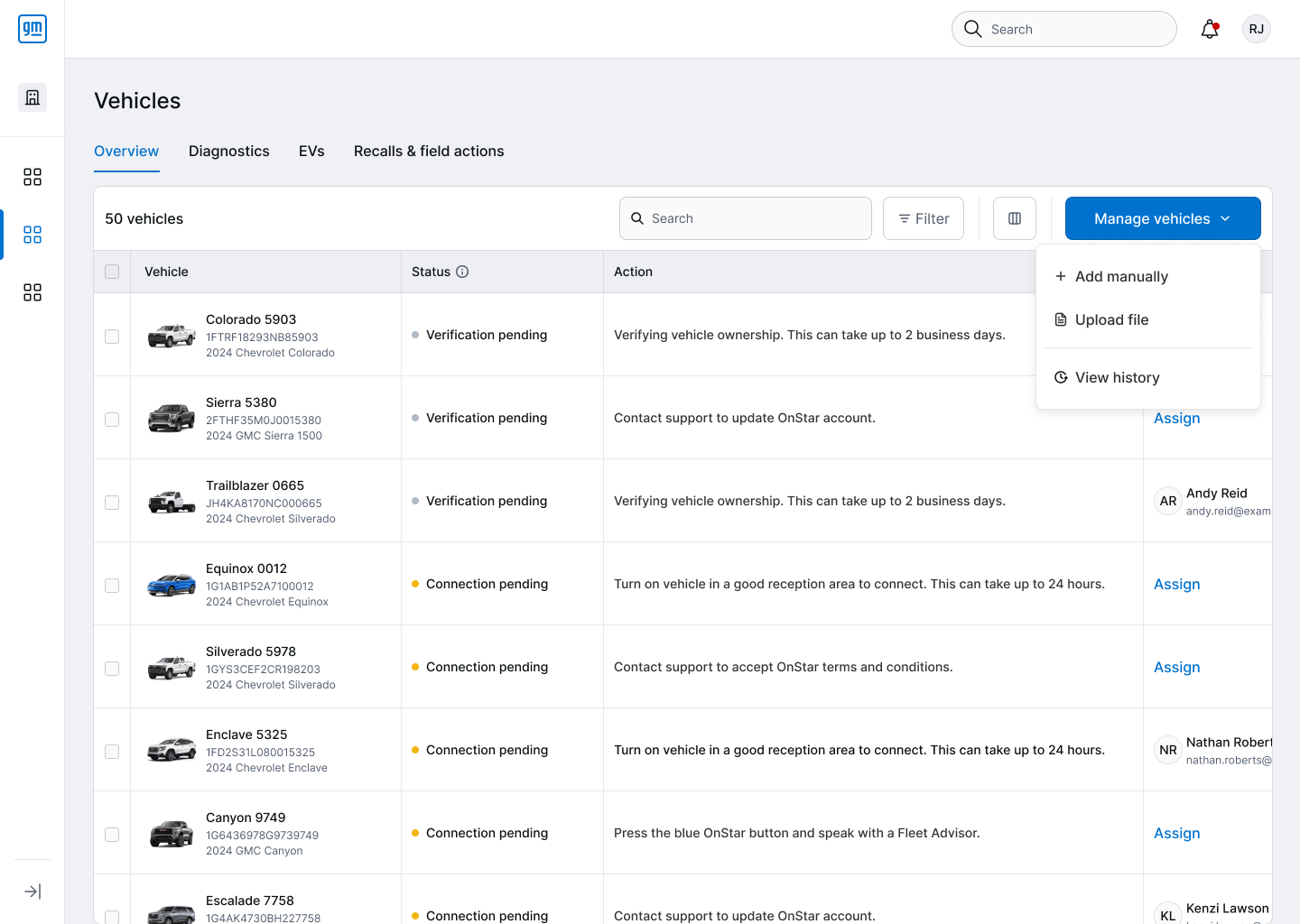Screen dimensions: 1300x924
Task: Click Assign link for Canyon 9749
Action: [1177, 833]
